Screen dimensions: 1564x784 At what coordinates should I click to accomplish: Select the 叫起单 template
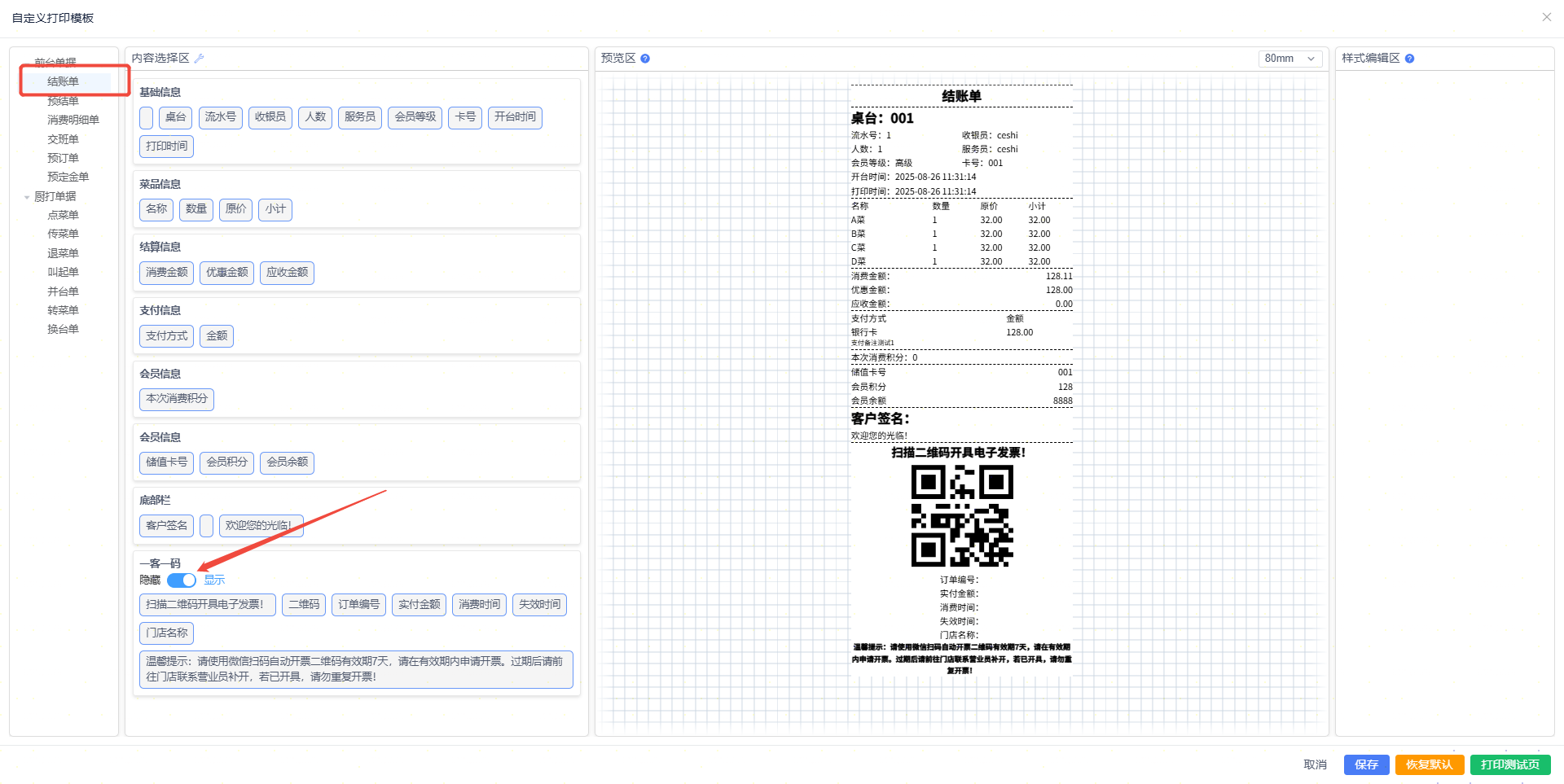tap(63, 272)
